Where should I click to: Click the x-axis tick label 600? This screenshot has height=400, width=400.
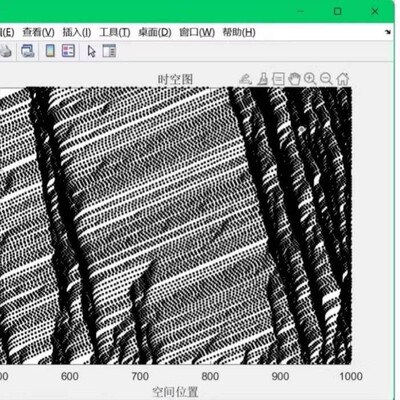[x=70, y=377]
